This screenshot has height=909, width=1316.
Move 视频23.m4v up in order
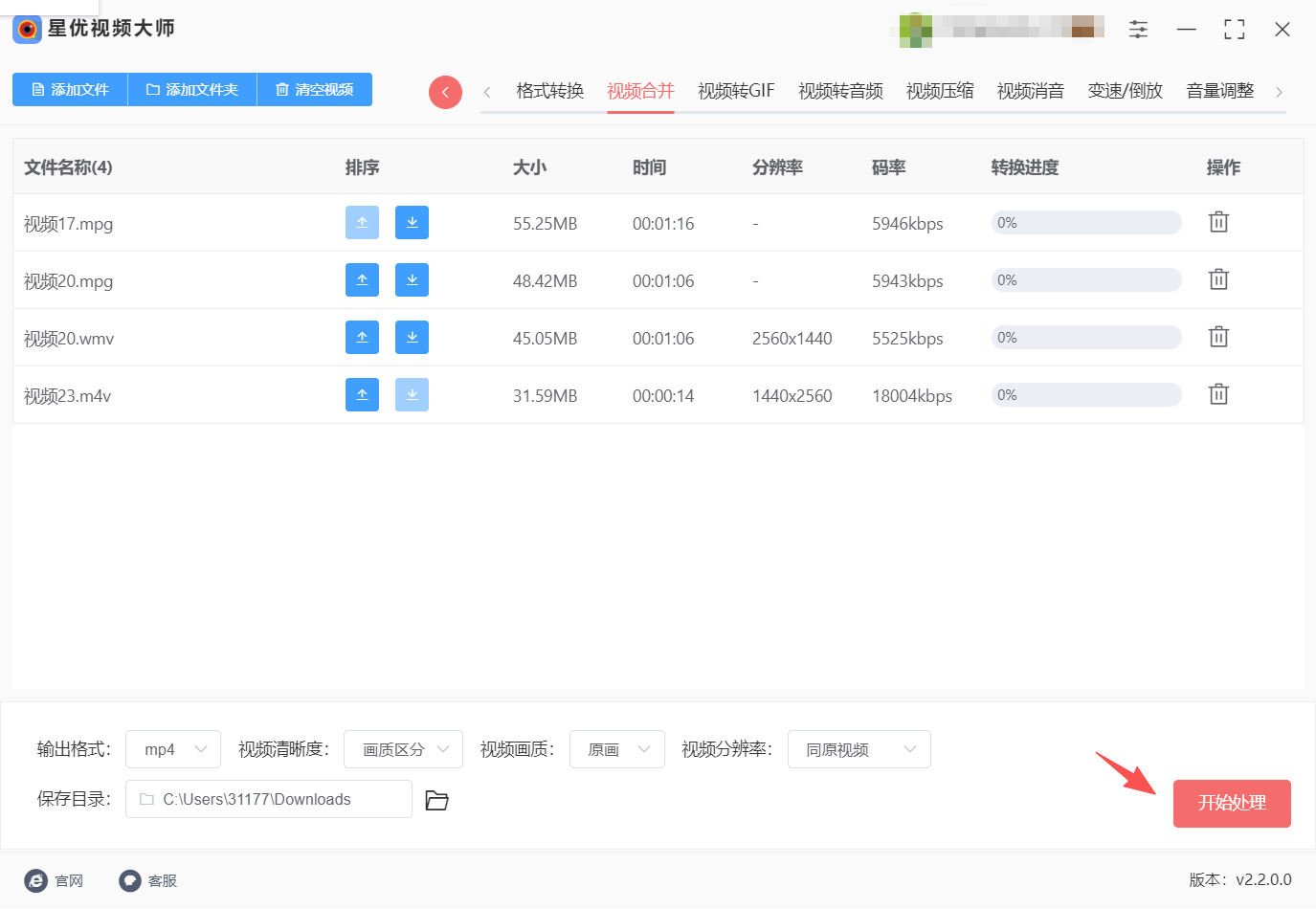(362, 395)
